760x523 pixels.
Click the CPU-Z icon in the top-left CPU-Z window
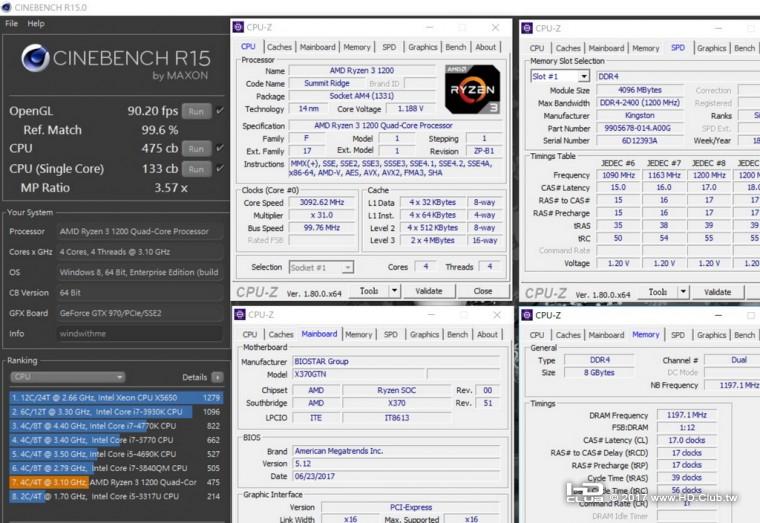point(238,27)
